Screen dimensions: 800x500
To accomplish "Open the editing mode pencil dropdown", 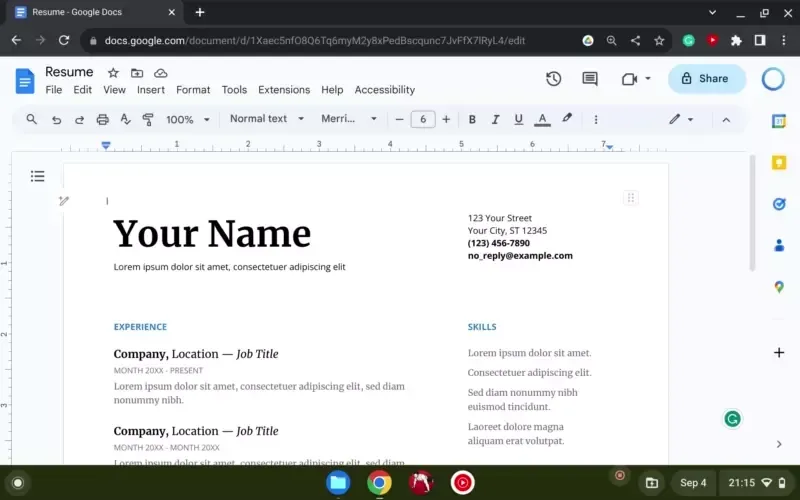I will pos(681,119).
